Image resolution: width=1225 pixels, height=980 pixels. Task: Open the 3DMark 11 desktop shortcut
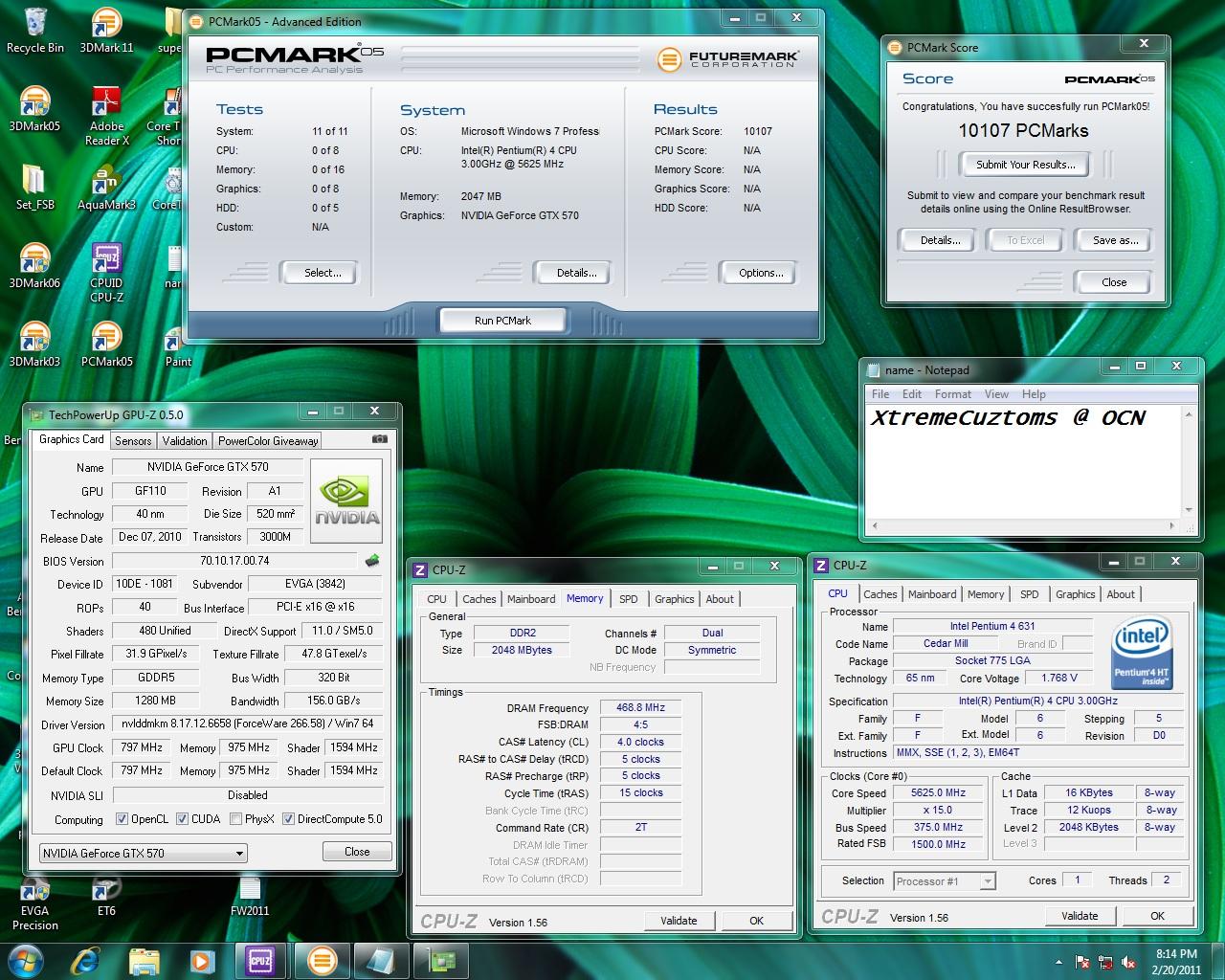[106, 31]
